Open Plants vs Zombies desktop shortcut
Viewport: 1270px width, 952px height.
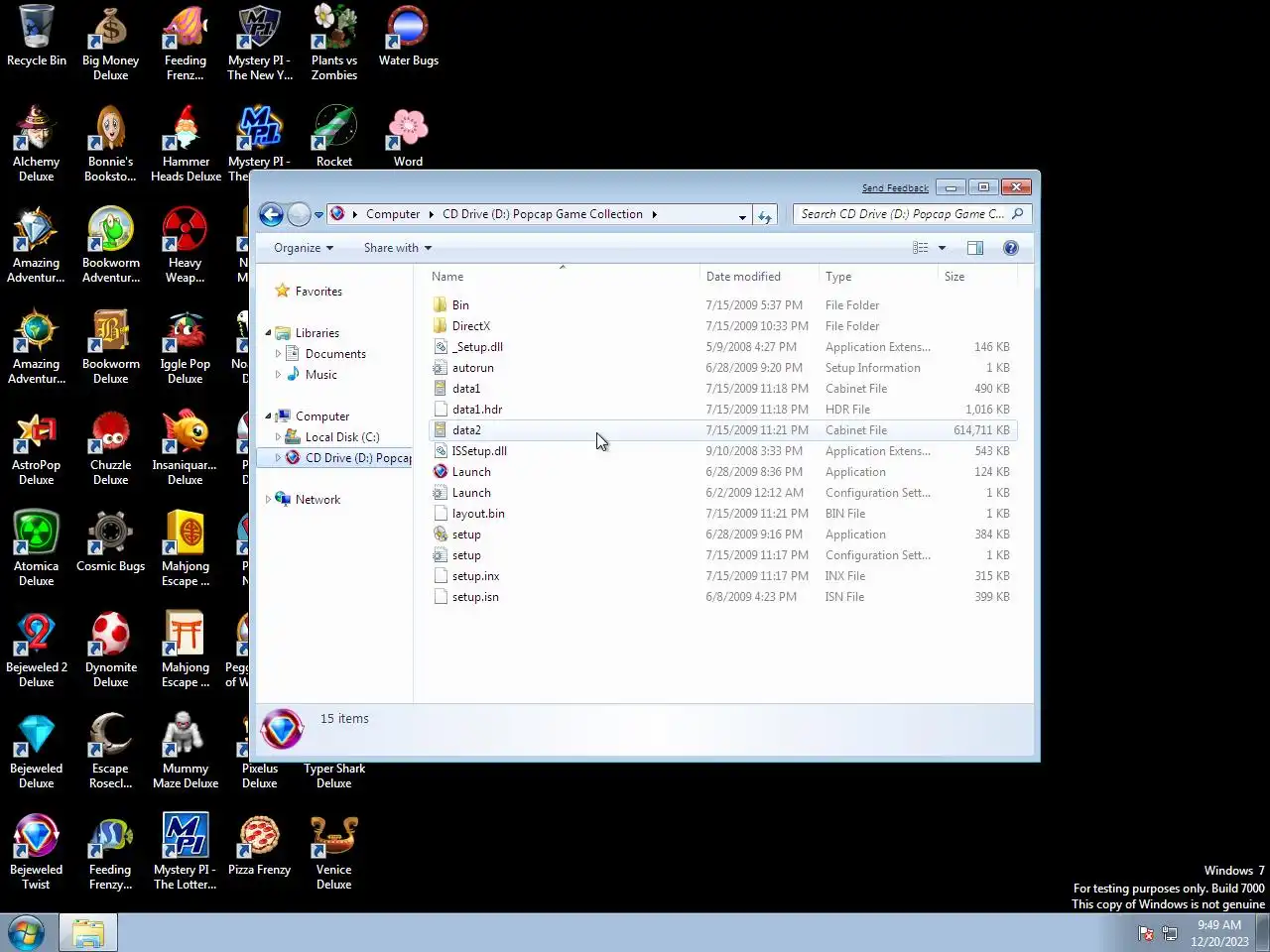[334, 44]
